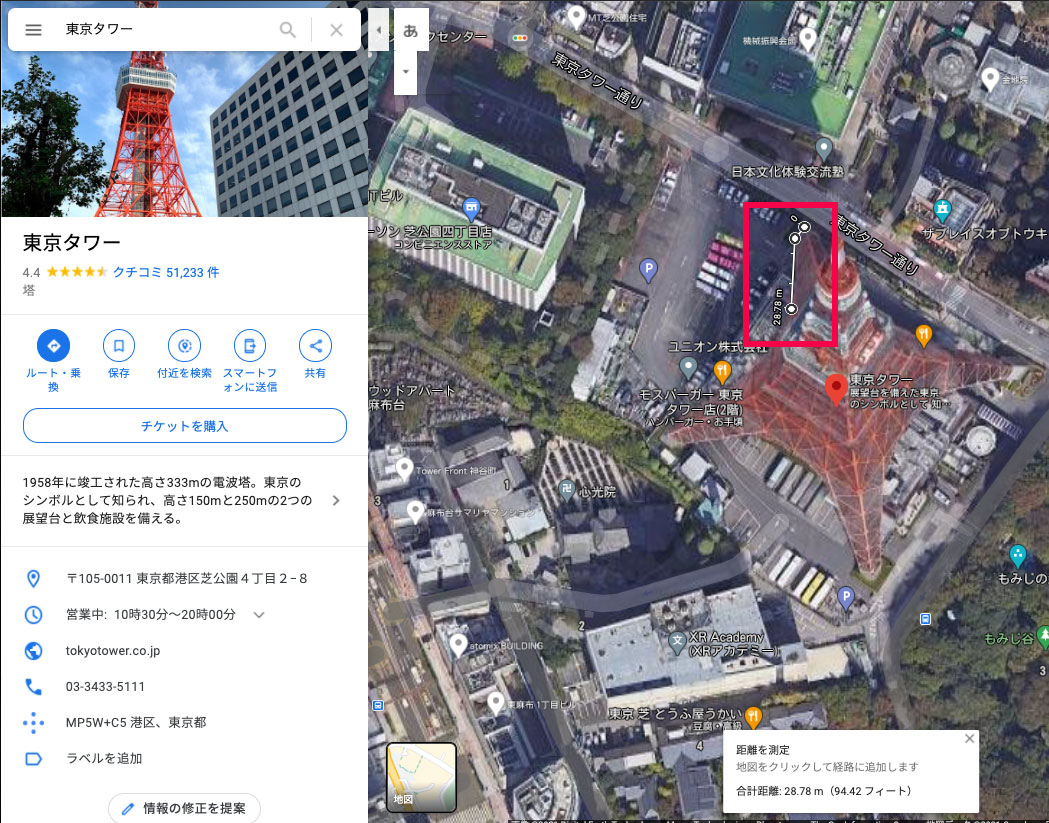Image resolution: width=1049 pixels, height=823 pixels.
Task: Click the 機械振興会館 pin
Action: pos(807,39)
